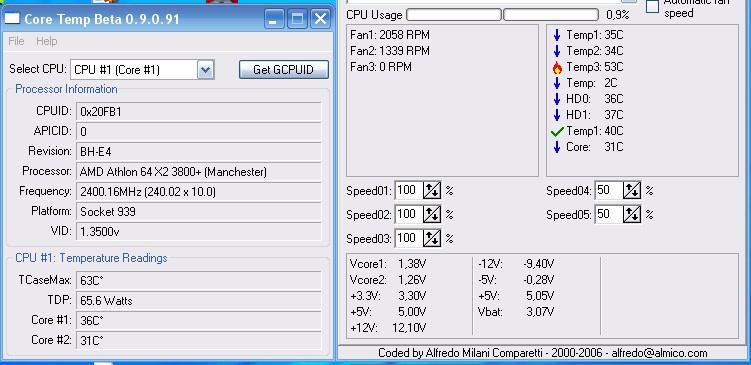751x365 pixels.
Task: Click the Revision field showing BH-E4
Action: coord(198,151)
